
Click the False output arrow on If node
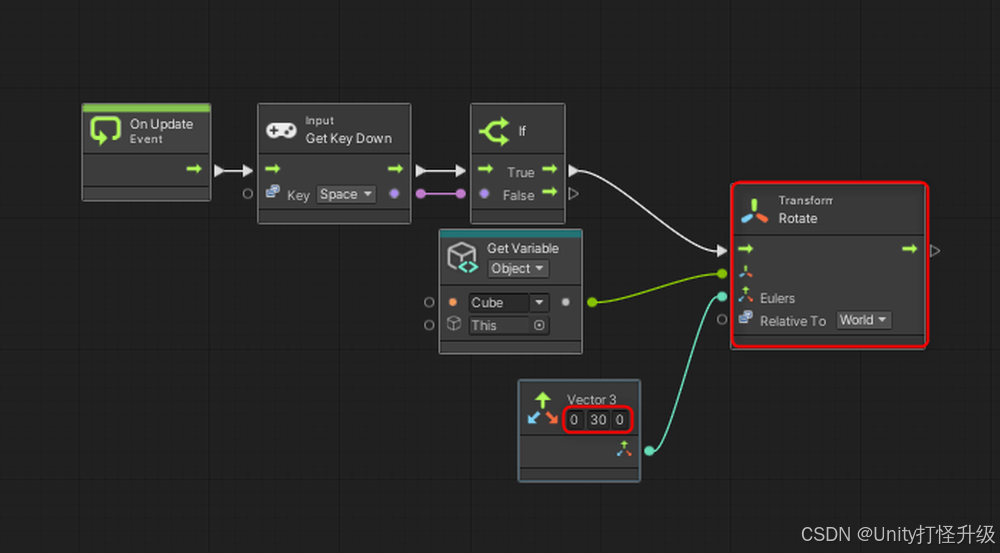(x=550, y=192)
